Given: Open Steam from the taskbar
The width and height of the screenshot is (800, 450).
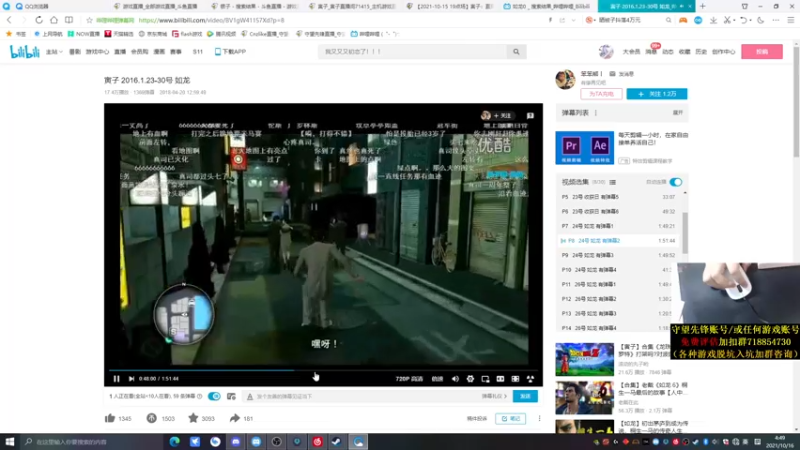Looking at the screenshot, I should [x=337, y=441].
